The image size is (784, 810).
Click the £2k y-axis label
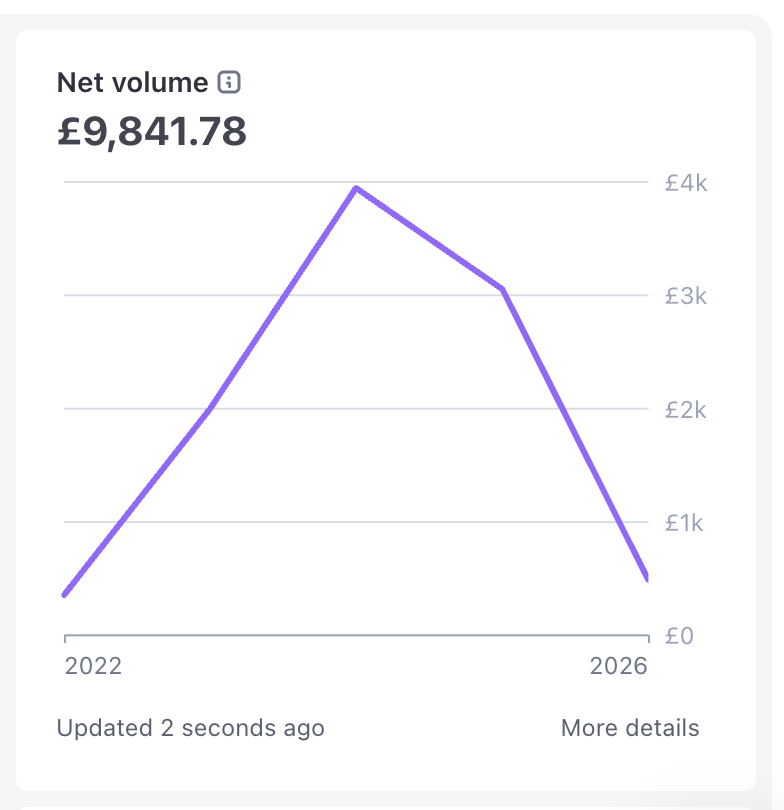[685, 409]
